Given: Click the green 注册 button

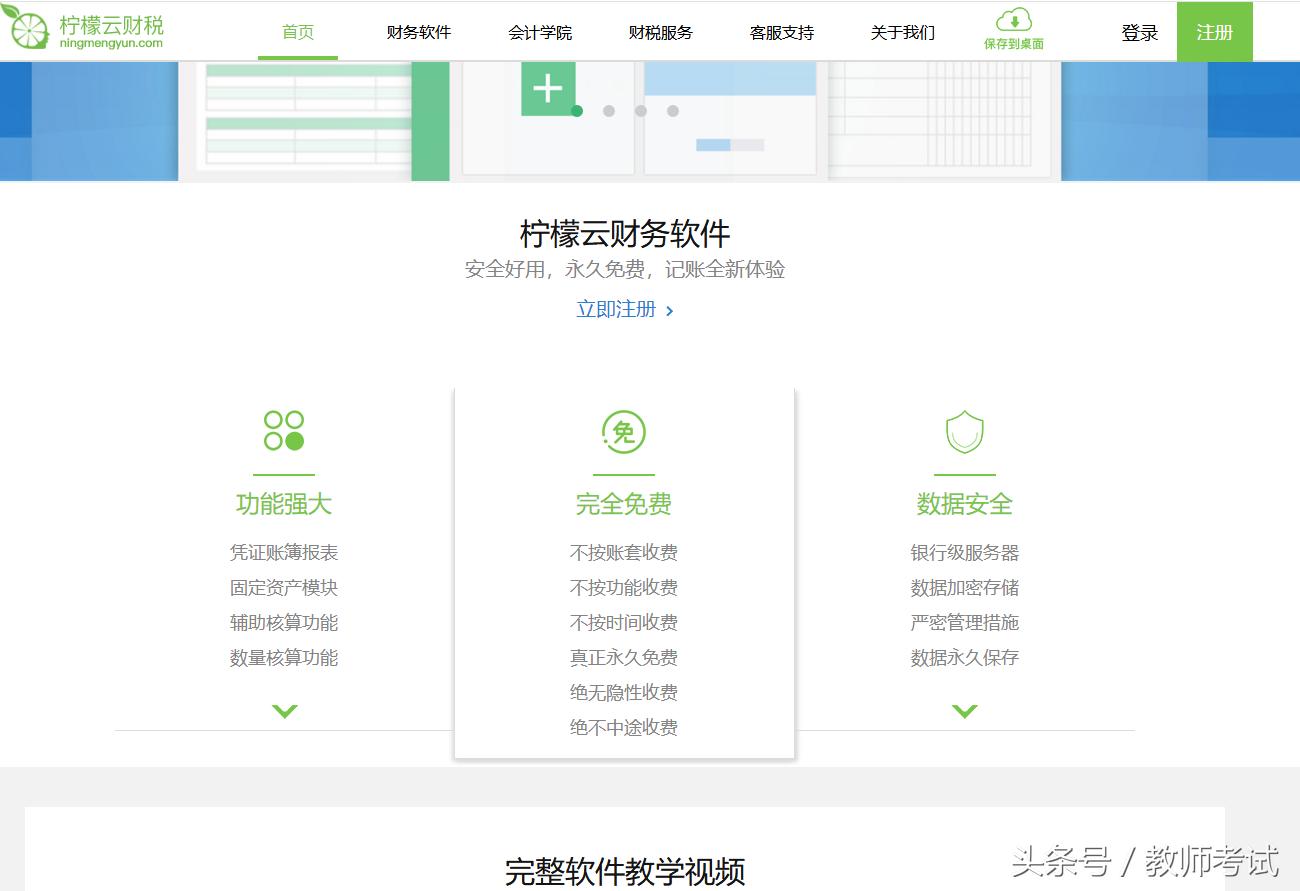Looking at the screenshot, I should click(x=1215, y=31).
